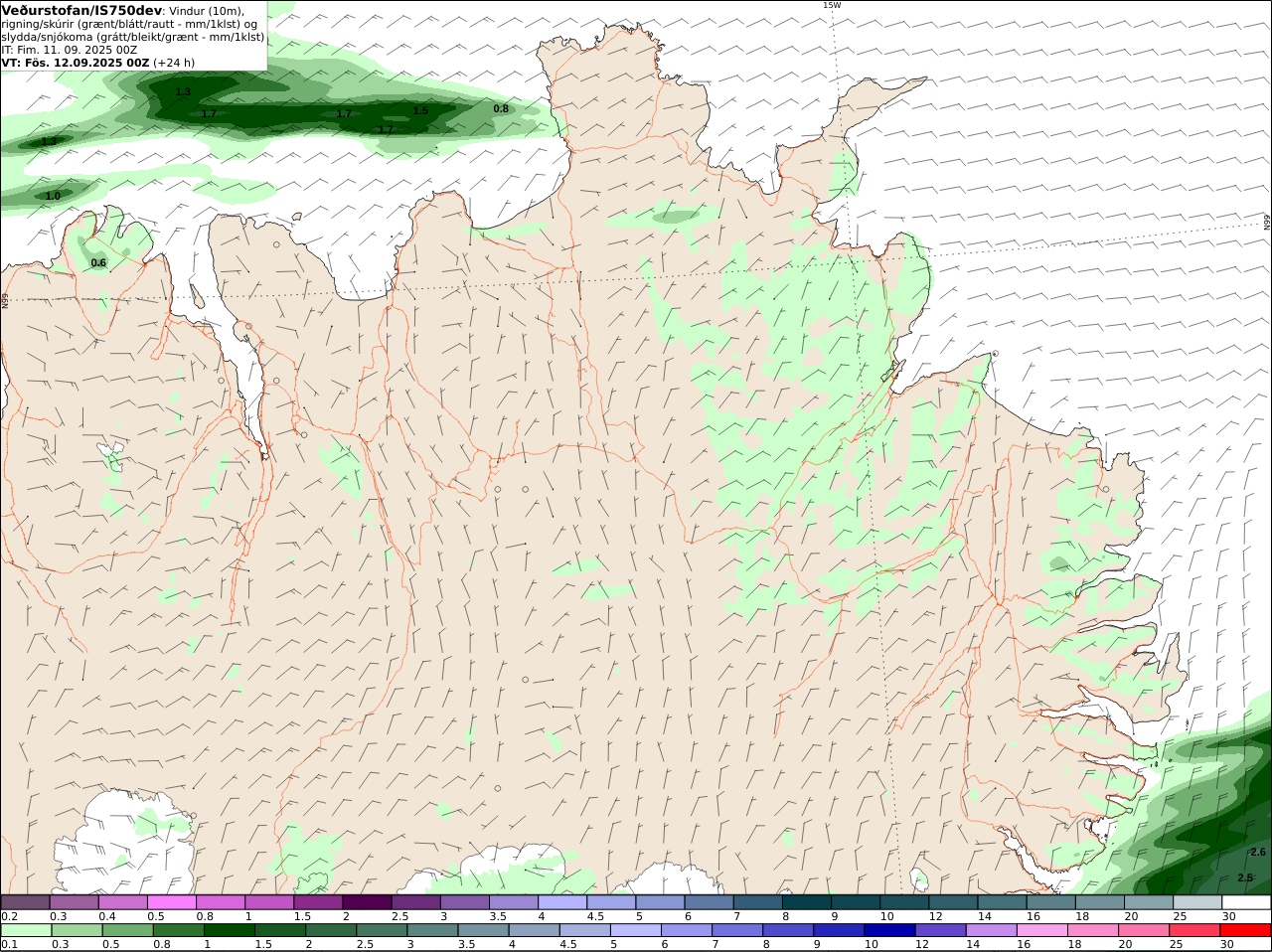Click the '0.6' precipitation value on the peninsula
Image resolution: width=1272 pixels, height=952 pixels.
pyautogui.click(x=98, y=262)
